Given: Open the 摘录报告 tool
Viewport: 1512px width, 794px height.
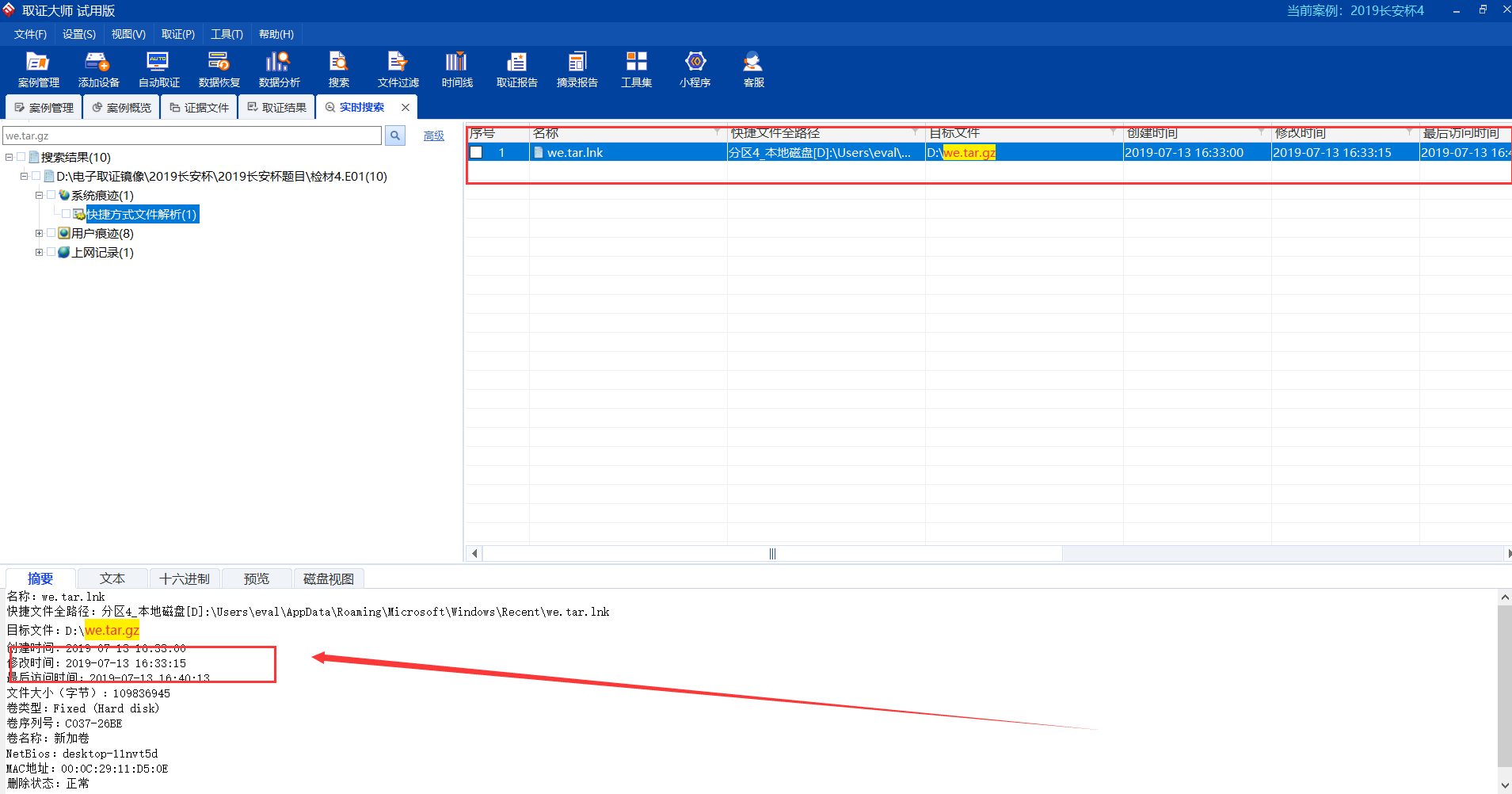Looking at the screenshot, I should point(577,69).
